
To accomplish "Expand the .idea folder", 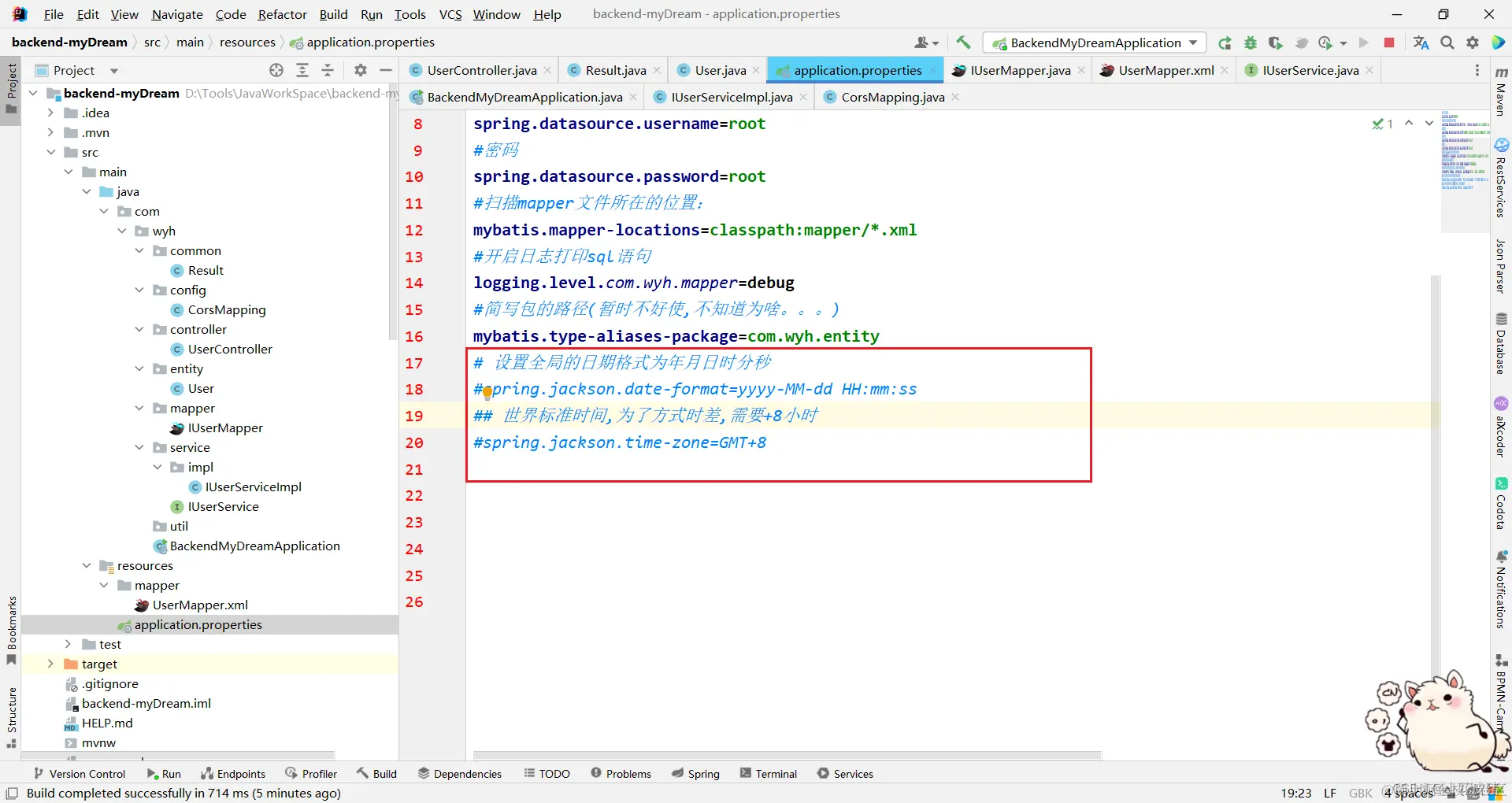I will (51, 113).
